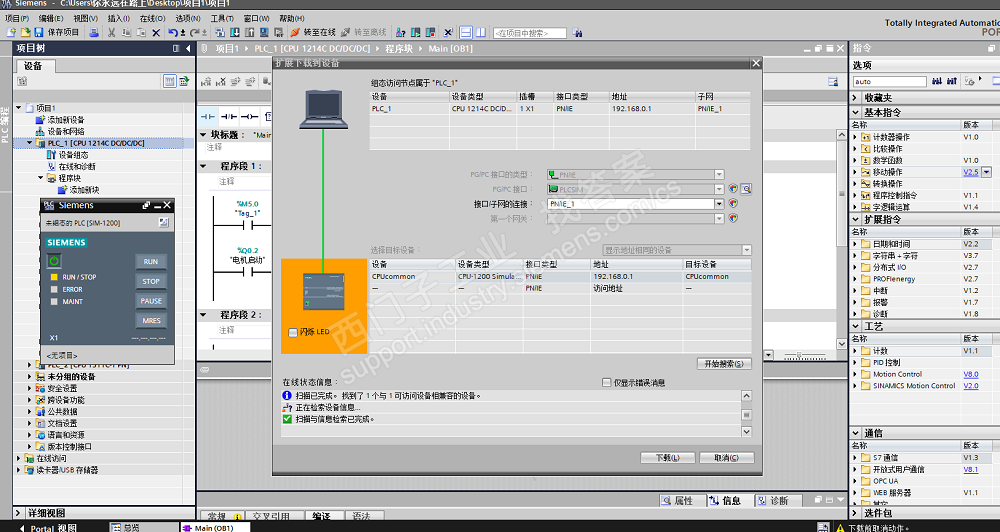
Task: Open the 编辑(E) menu
Action: [x=51, y=18]
